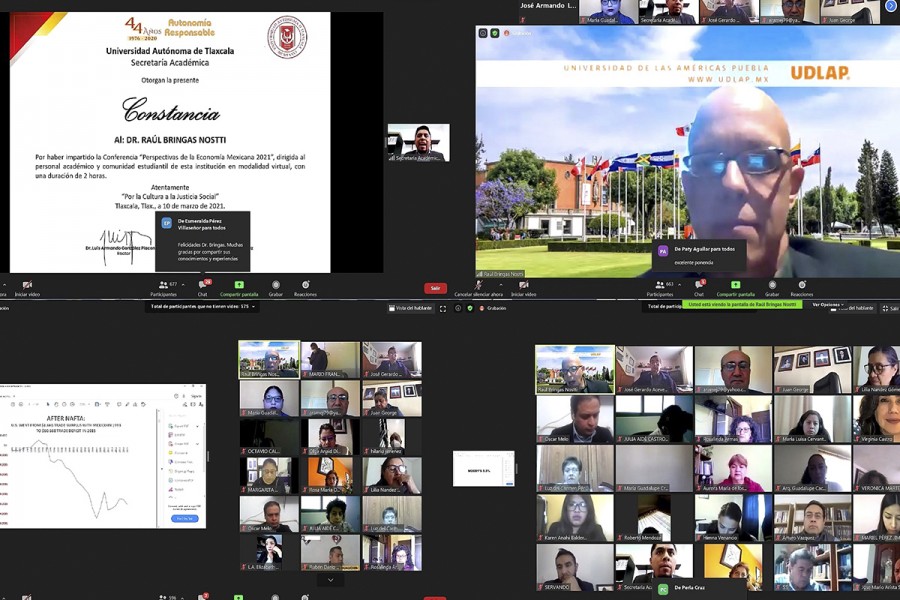The height and width of the screenshot is (600, 900).
Task: Unmute with Cancelar silenciar ahora microphone
Action: click(x=479, y=288)
